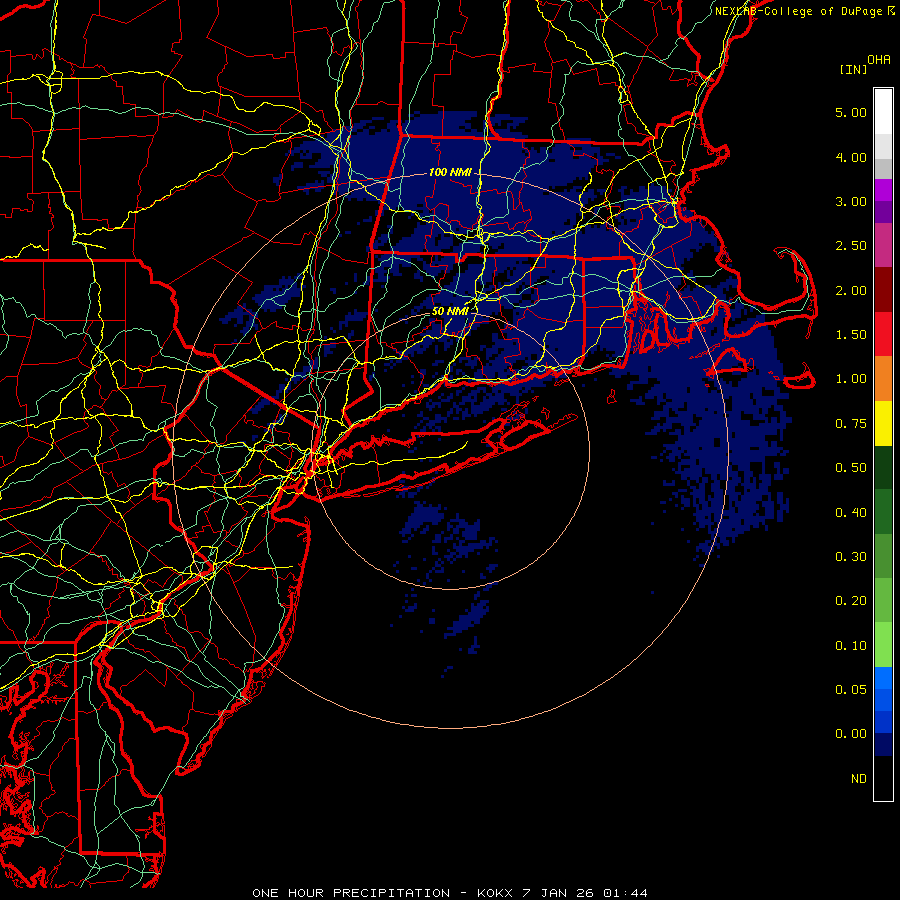Click the '1.50' legend value
900x900 pixels.
click(851, 335)
